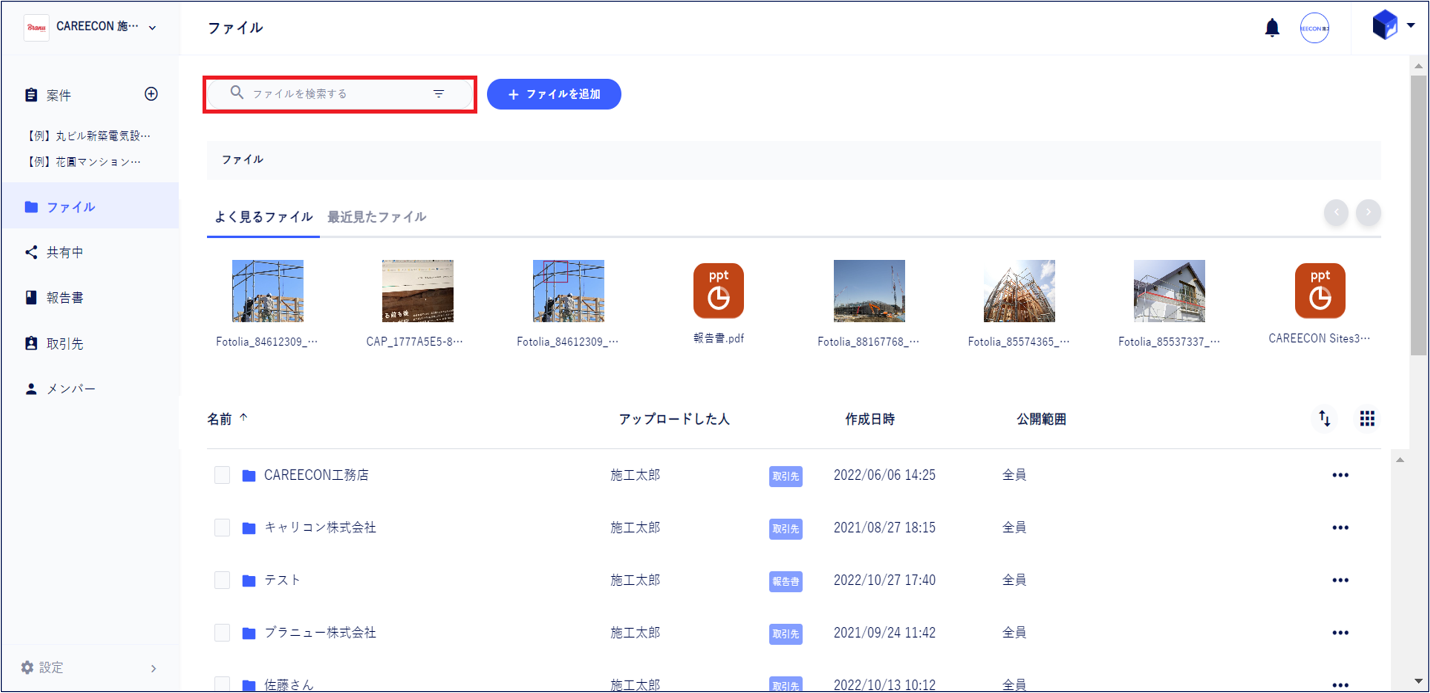Image resolution: width=1430 pixels, height=693 pixels.
Task: Open the search filter options icon
Action: pyautogui.click(x=439, y=93)
